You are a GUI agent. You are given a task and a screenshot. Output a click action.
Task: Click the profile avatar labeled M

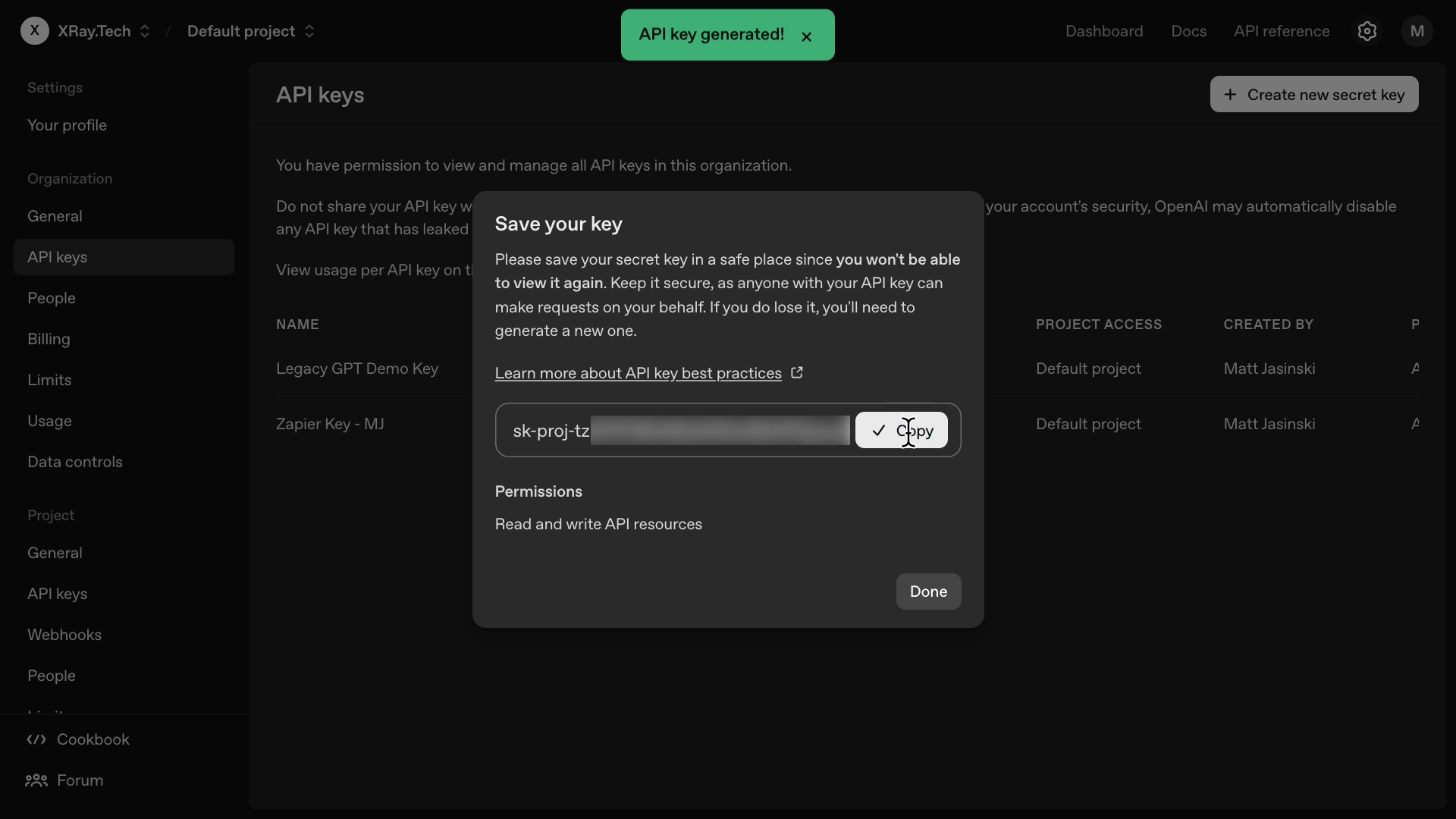pos(1417,31)
